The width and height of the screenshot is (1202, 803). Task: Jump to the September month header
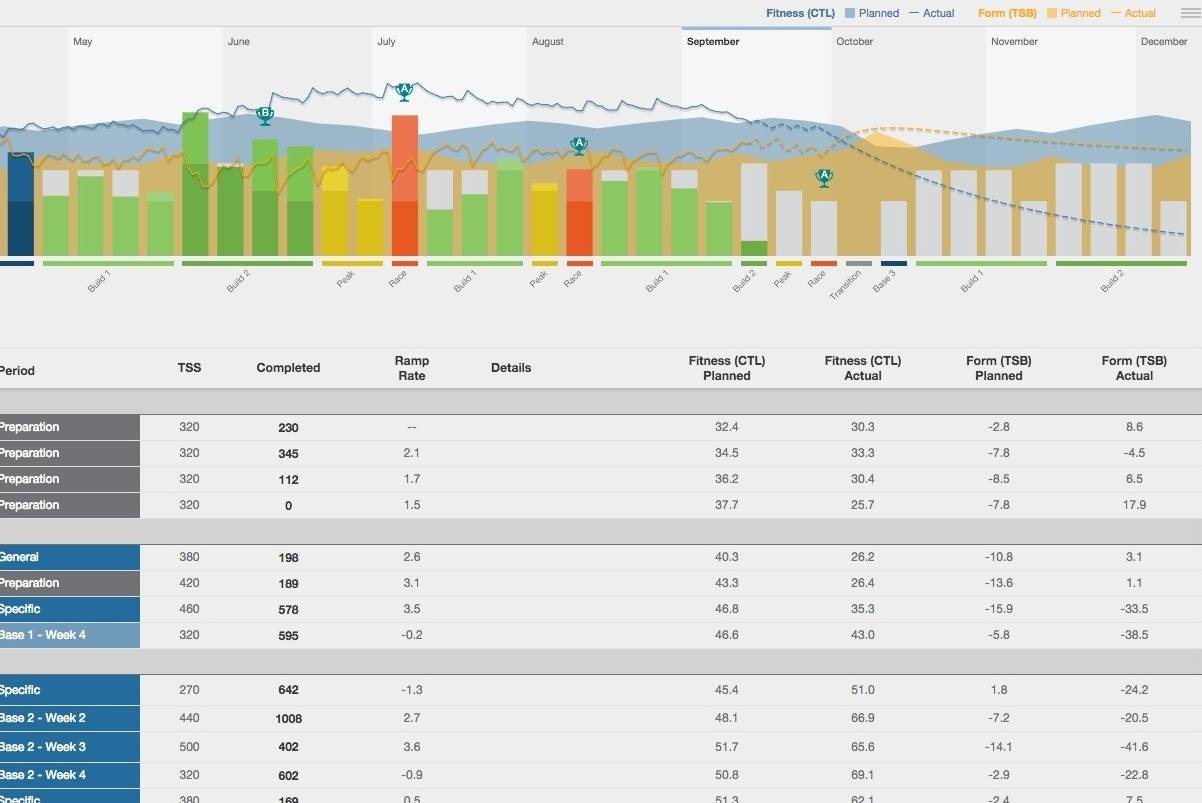713,42
